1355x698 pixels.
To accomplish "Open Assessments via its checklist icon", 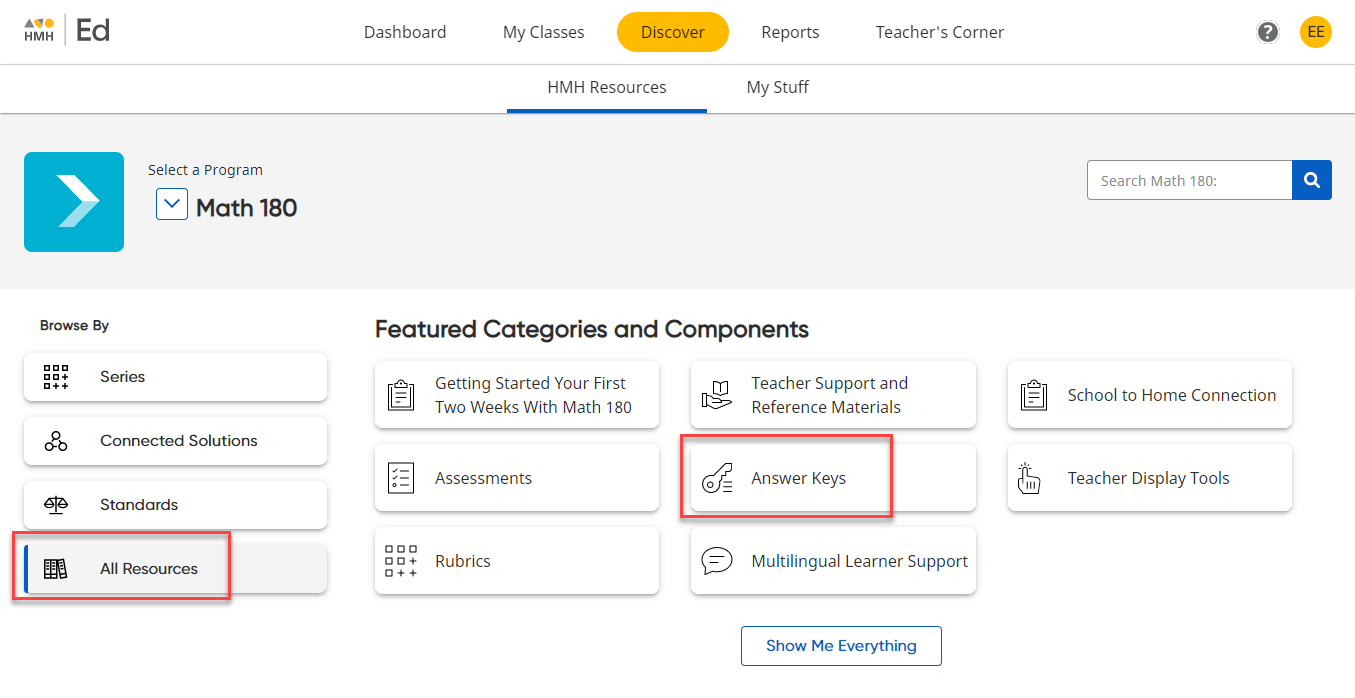I will click(401, 477).
